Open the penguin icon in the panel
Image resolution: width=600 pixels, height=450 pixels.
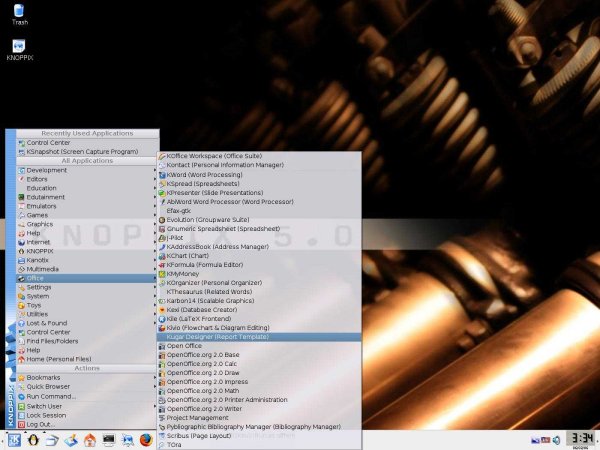click(x=33, y=439)
